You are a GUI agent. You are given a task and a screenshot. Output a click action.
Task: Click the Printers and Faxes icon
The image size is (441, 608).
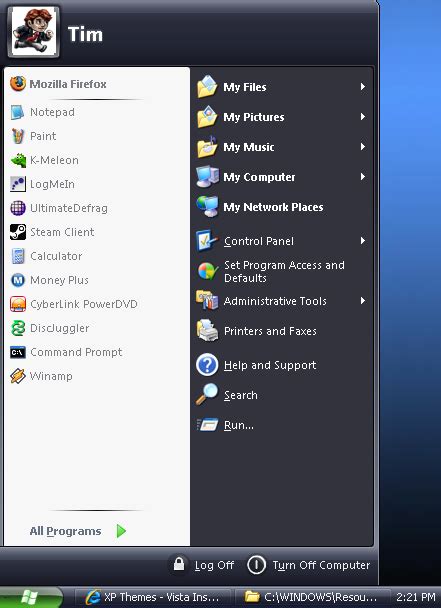(x=207, y=331)
